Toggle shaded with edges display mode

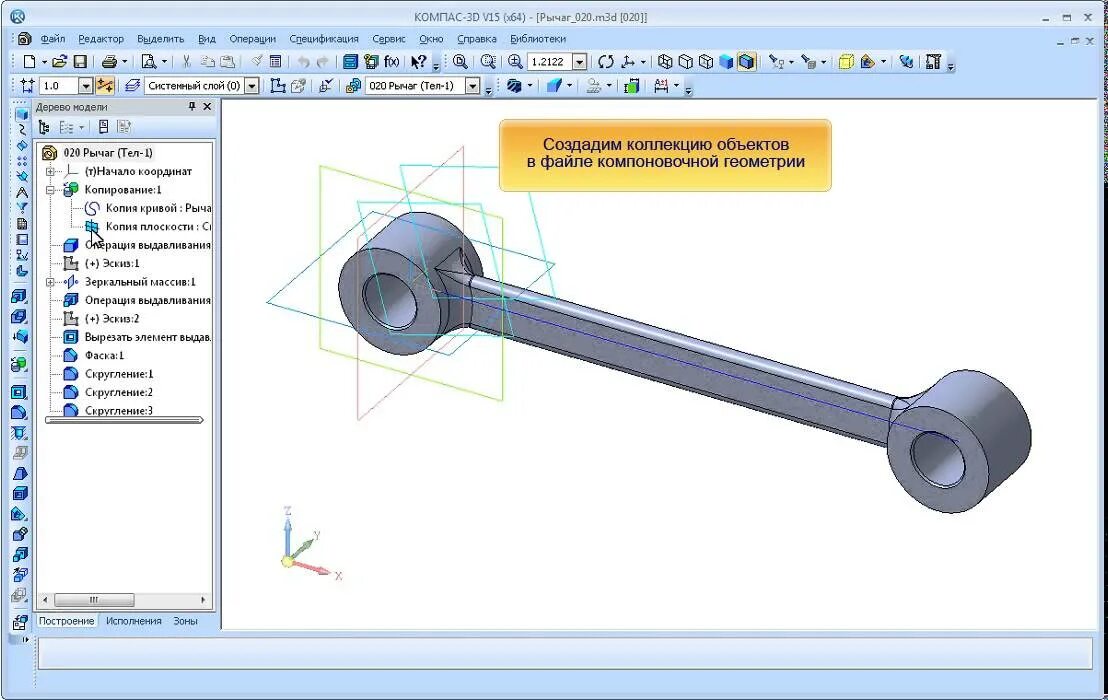click(x=747, y=62)
